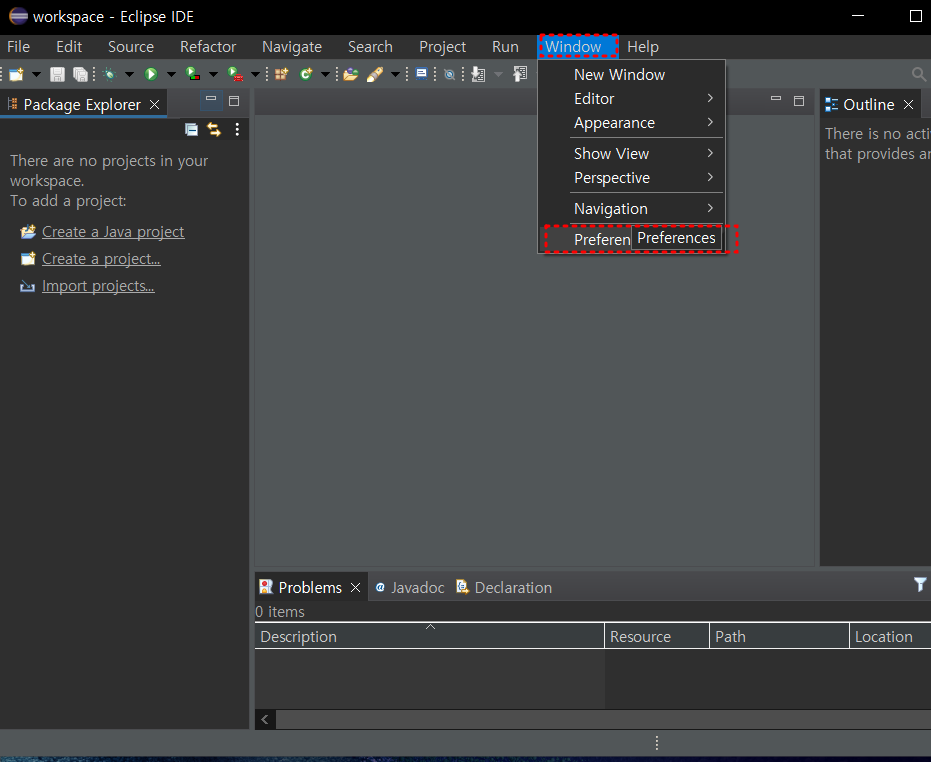Screen dimensions: 931x762
Task: Open the Run dropdown arrow
Action: click(171, 74)
